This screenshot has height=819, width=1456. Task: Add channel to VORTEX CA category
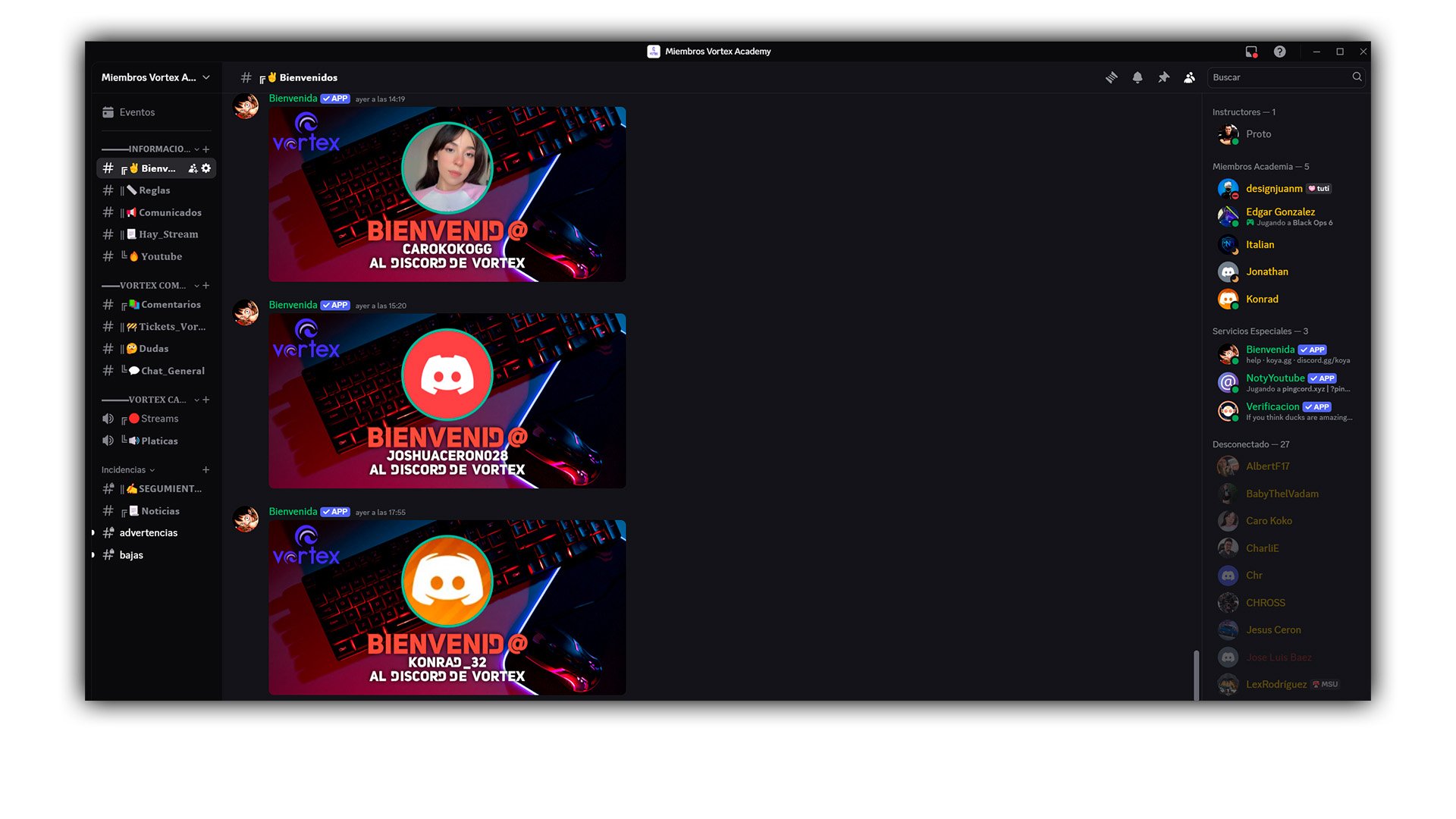[206, 400]
